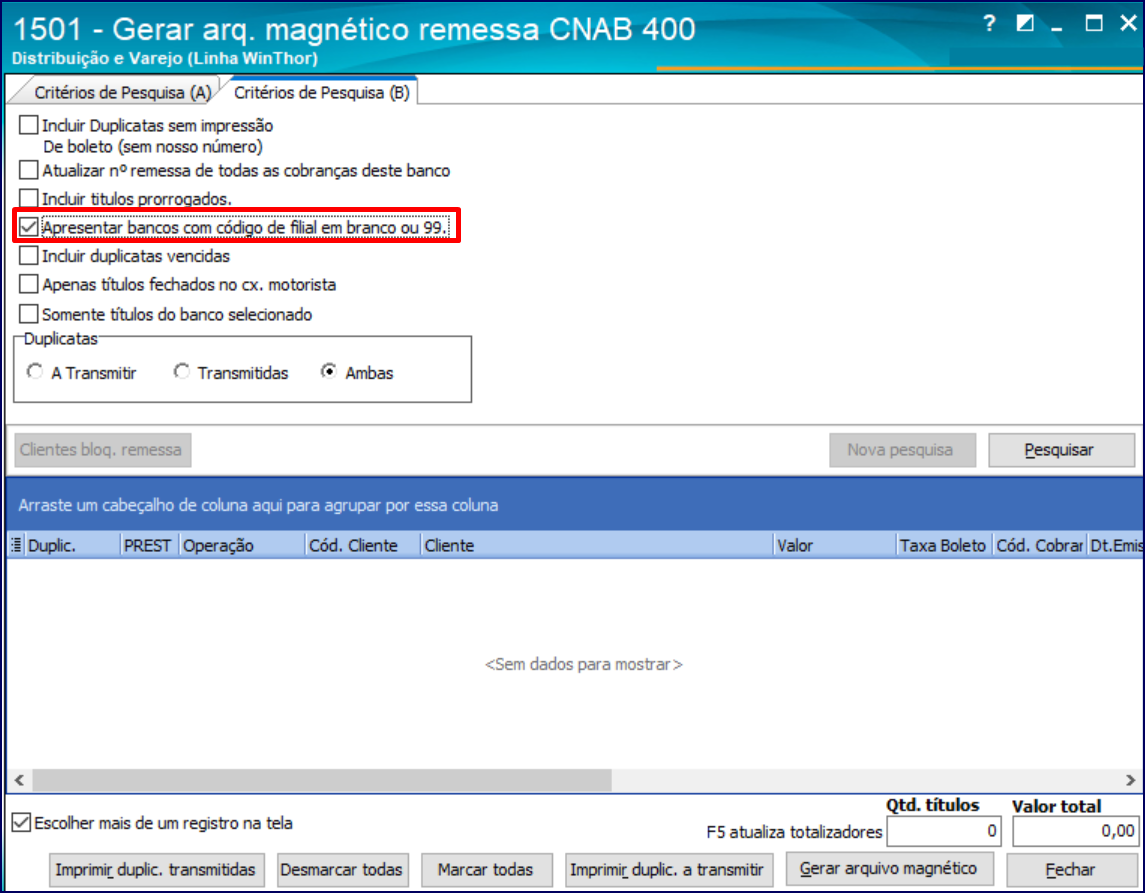Uncheck Apresentar bancos com código de filial

[x=28, y=227]
